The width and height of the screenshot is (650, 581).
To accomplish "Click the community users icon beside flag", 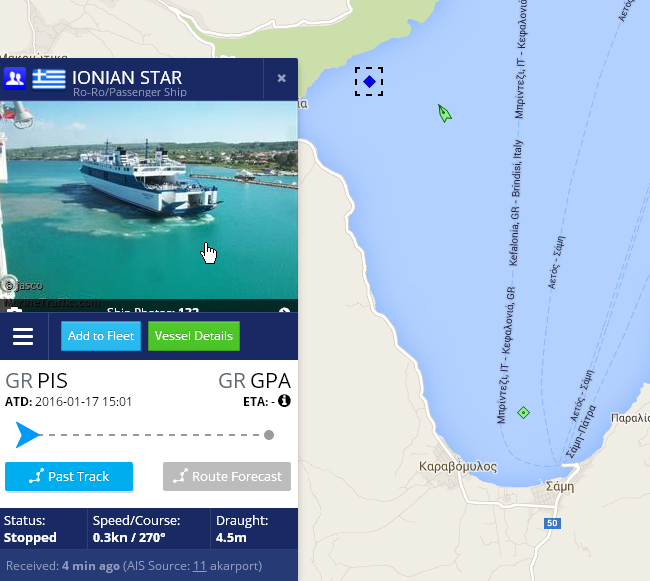I will 15,78.
